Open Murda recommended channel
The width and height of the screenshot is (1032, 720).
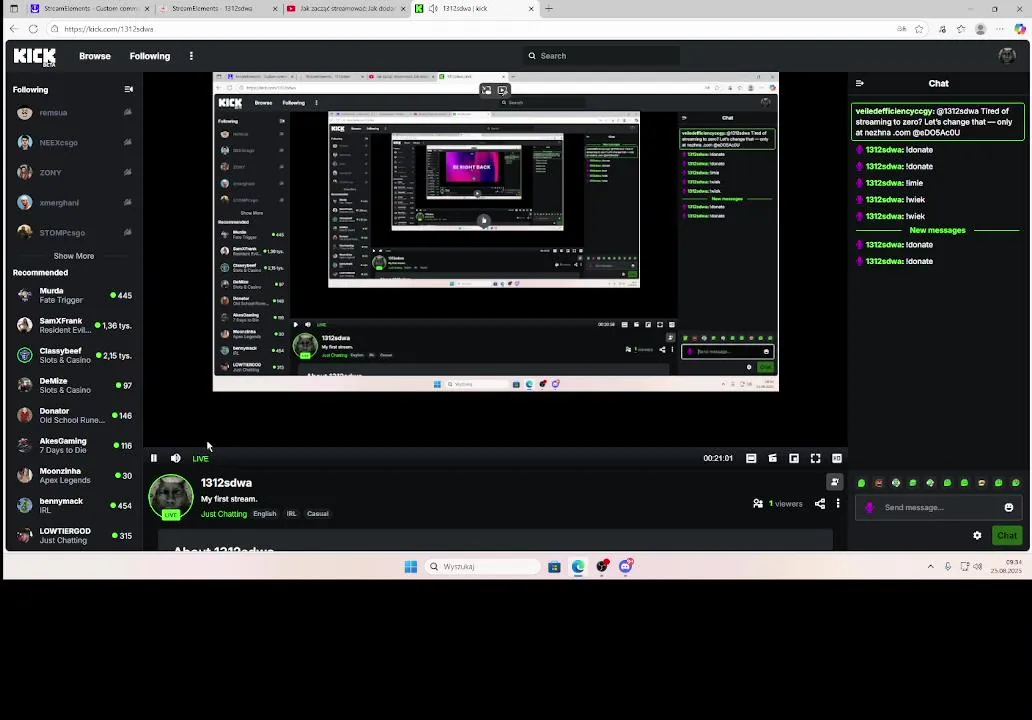coord(72,296)
